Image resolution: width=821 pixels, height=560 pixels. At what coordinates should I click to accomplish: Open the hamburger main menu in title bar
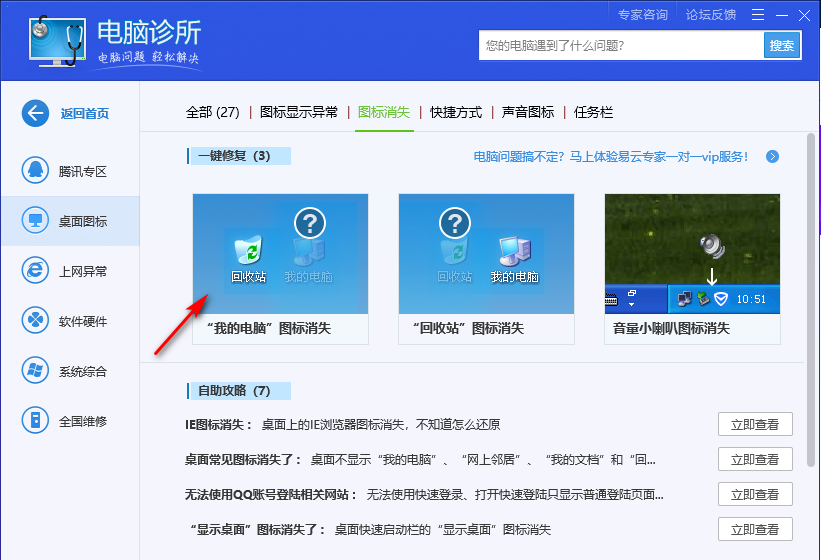point(757,14)
